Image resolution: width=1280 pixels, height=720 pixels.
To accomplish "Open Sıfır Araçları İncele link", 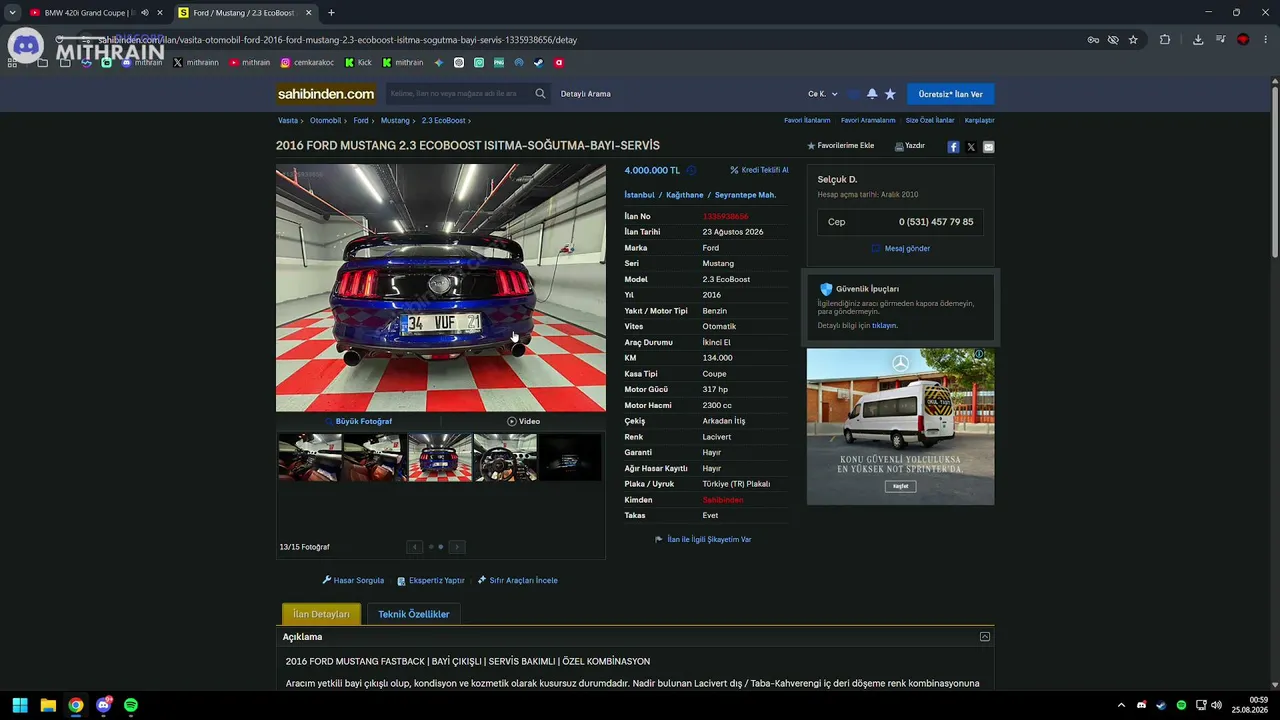I will pyautogui.click(x=518, y=580).
